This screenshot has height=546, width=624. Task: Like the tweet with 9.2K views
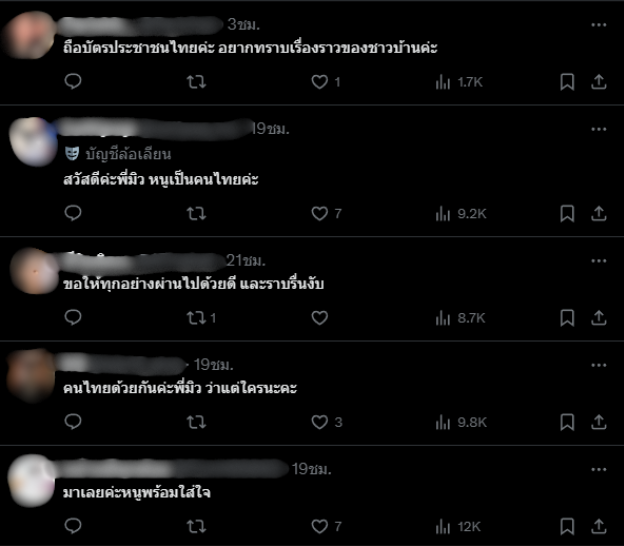tap(320, 214)
